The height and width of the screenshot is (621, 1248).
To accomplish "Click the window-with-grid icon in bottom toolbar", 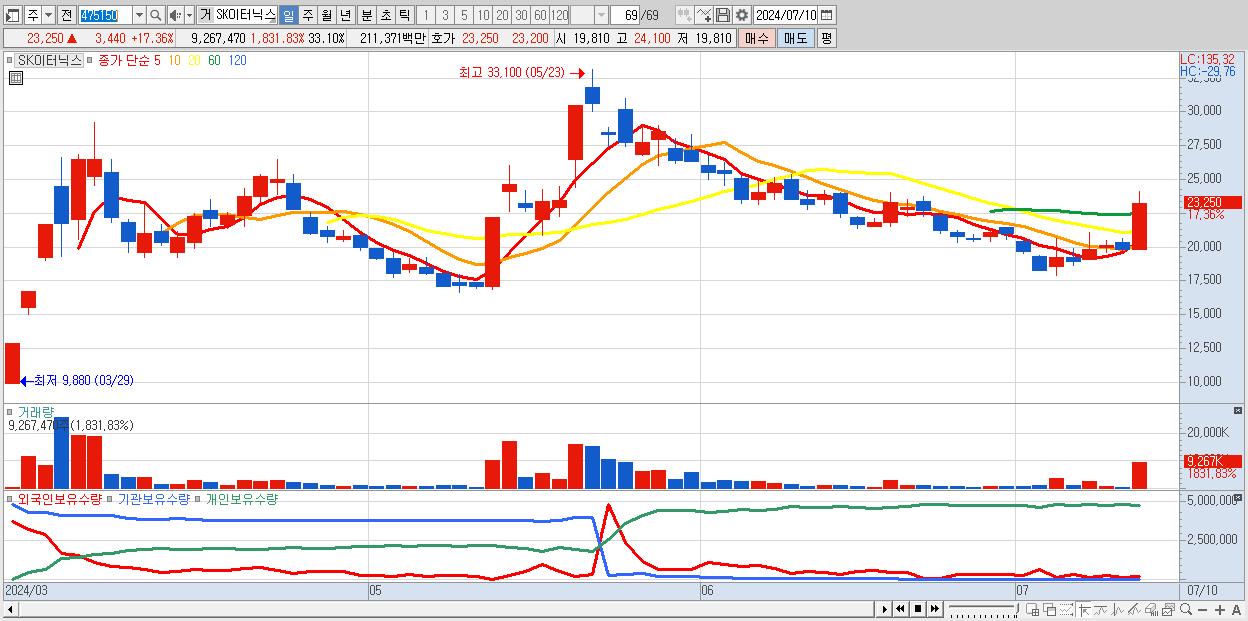I will [x=1033, y=609].
